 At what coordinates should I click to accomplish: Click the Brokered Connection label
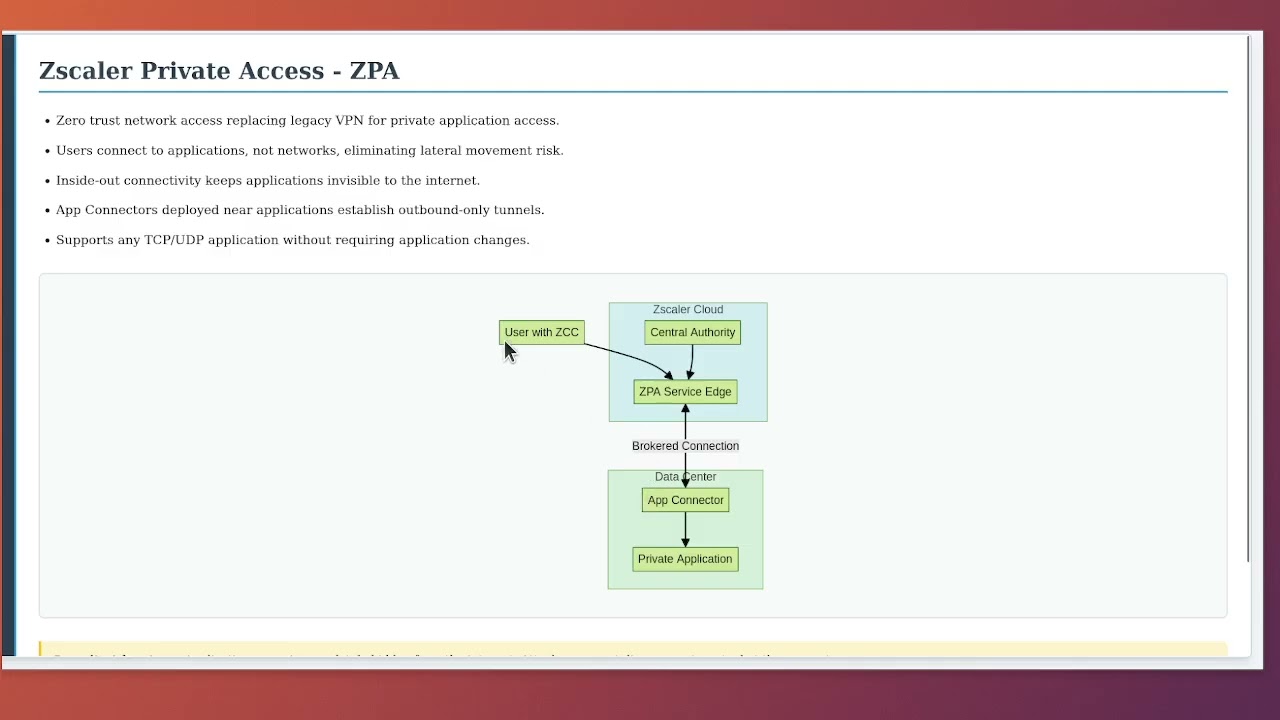(x=685, y=446)
